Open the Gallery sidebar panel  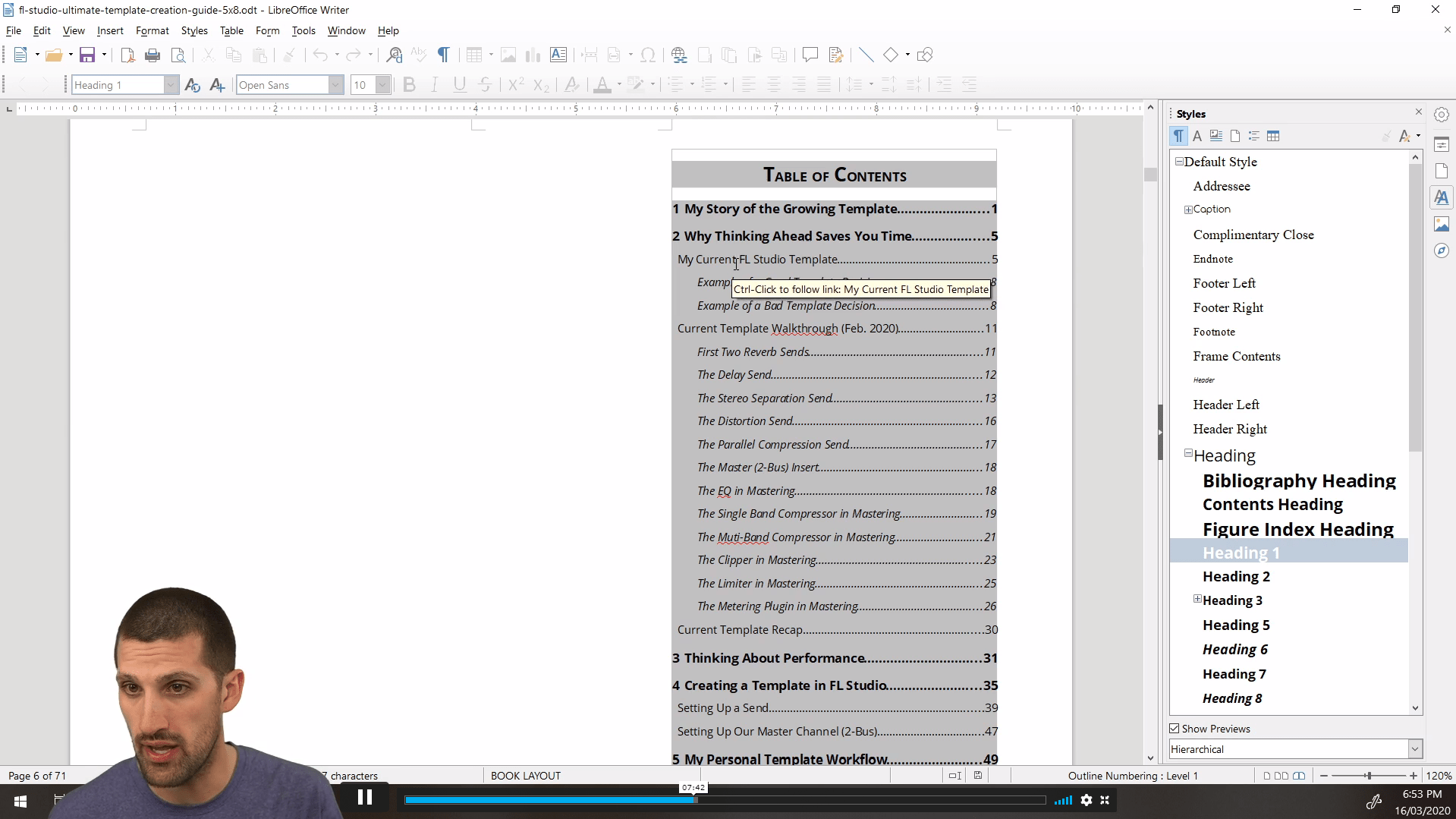1442,224
